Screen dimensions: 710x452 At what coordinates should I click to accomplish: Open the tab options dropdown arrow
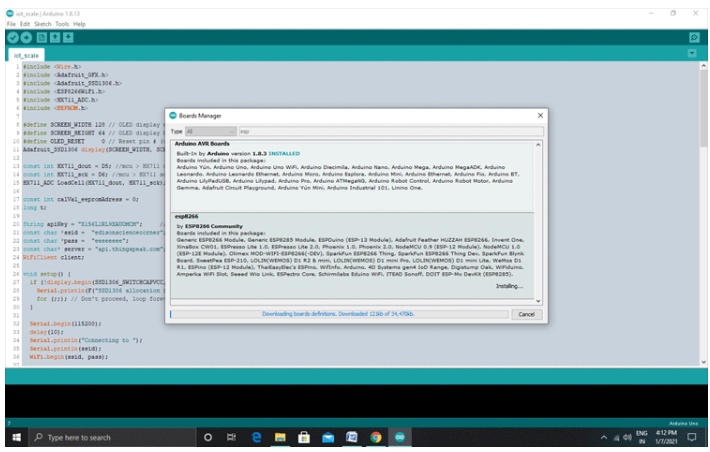coord(693,54)
